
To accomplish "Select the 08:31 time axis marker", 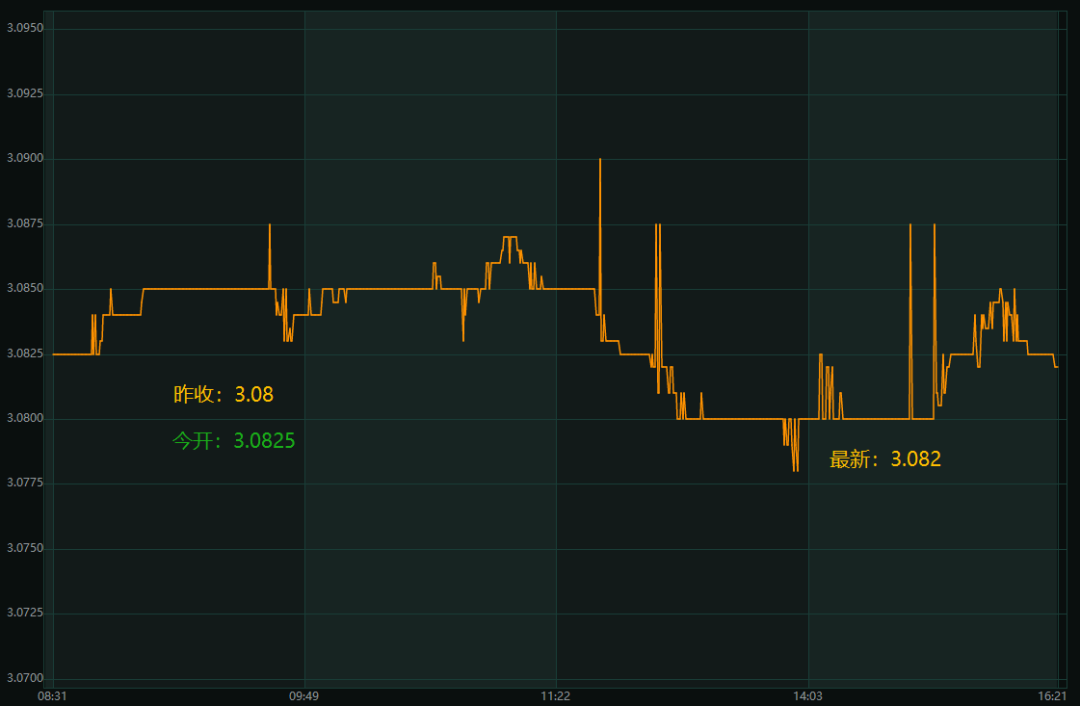I will [52, 696].
